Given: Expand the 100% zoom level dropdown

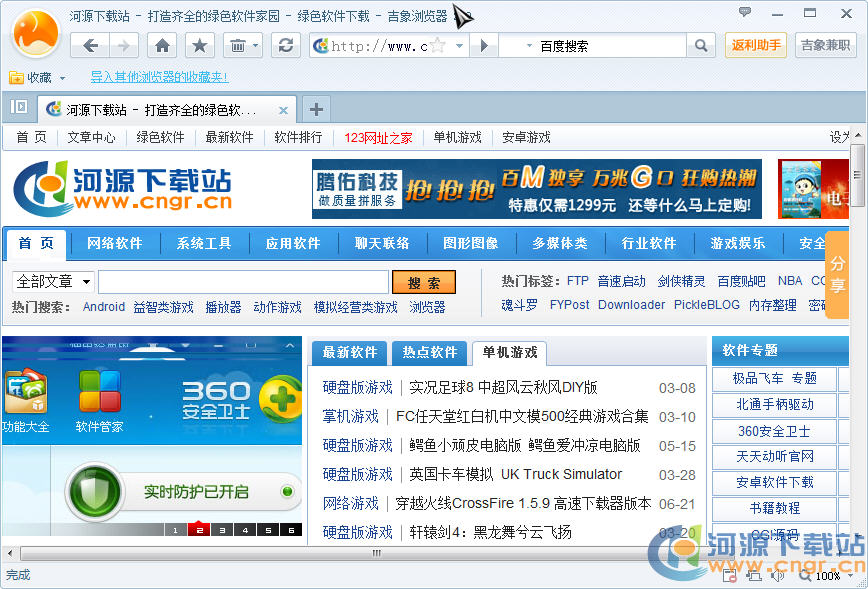Looking at the screenshot, I should coord(850,576).
